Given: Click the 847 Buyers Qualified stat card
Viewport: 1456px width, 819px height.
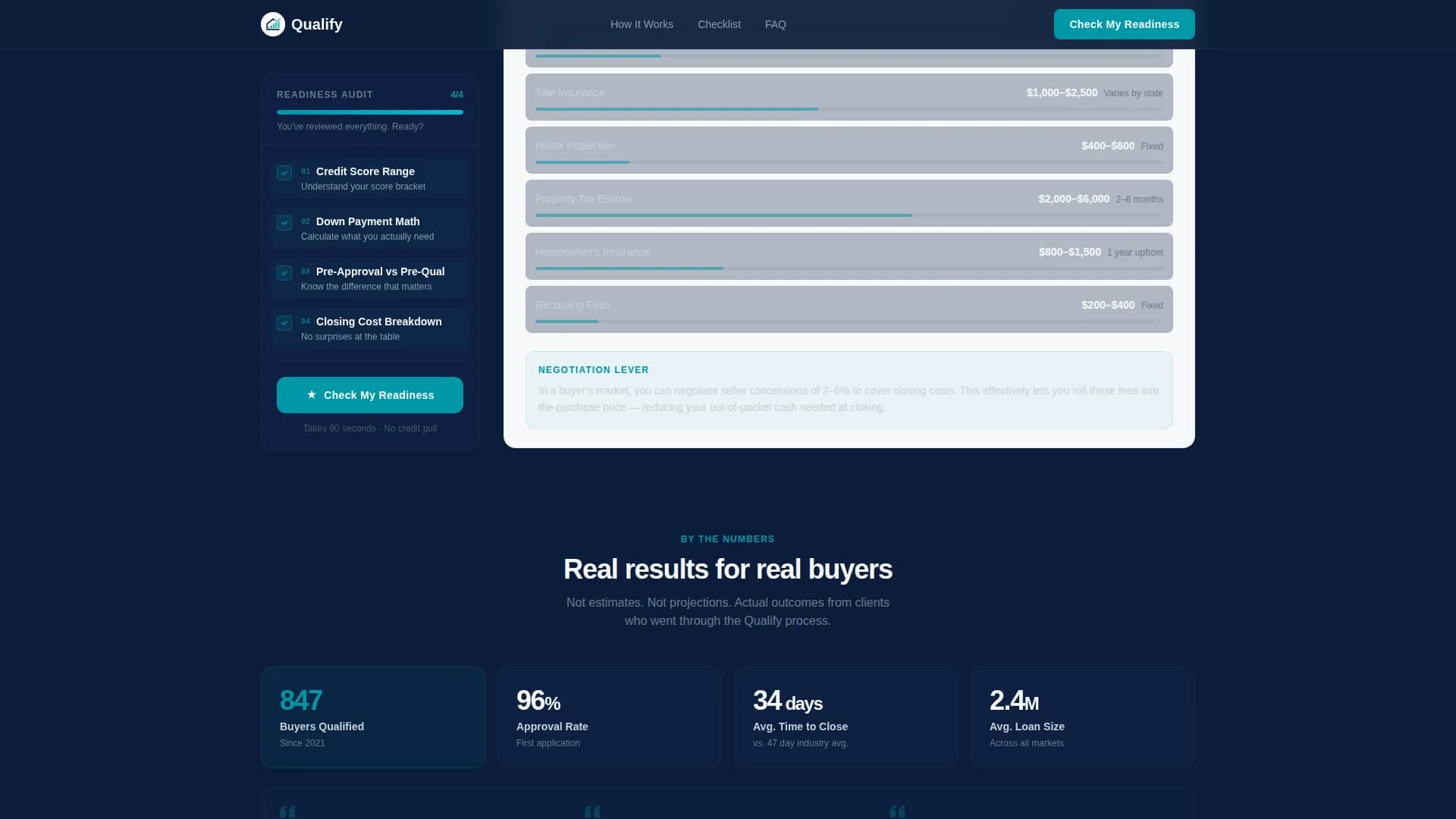Looking at the screenshot, I should (373, 717).
